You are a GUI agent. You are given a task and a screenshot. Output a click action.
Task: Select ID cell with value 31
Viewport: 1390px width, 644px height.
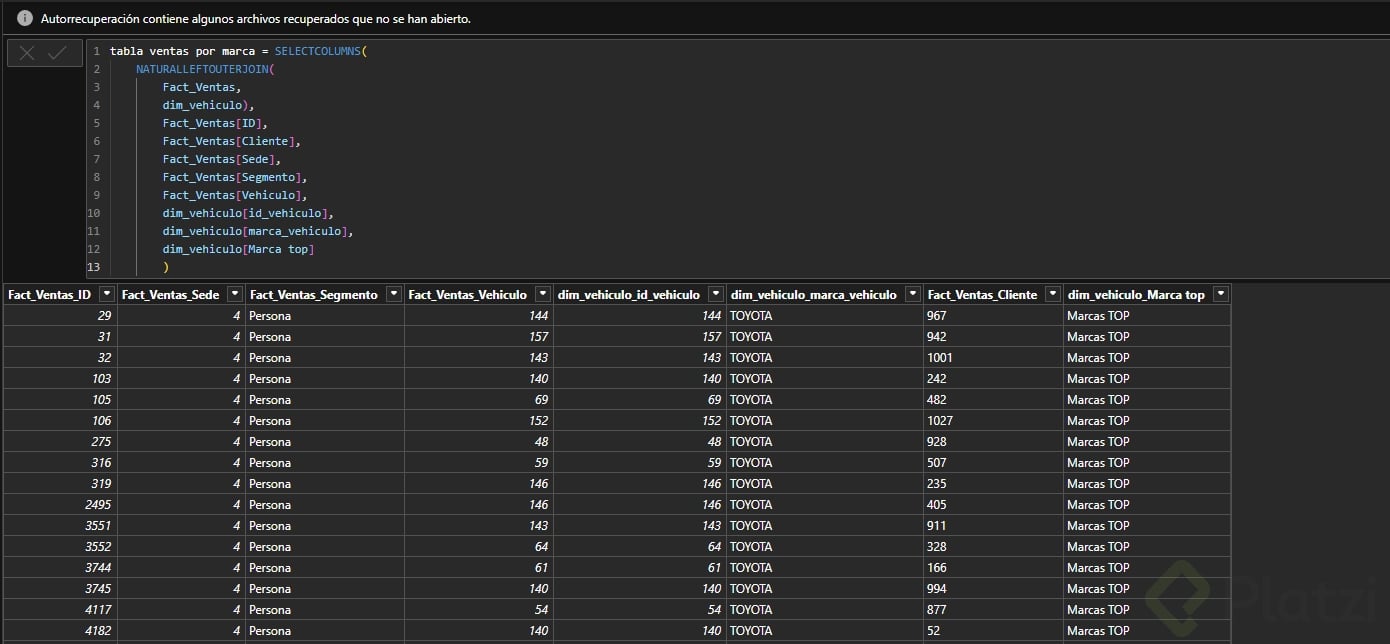(x=60, y=336)
